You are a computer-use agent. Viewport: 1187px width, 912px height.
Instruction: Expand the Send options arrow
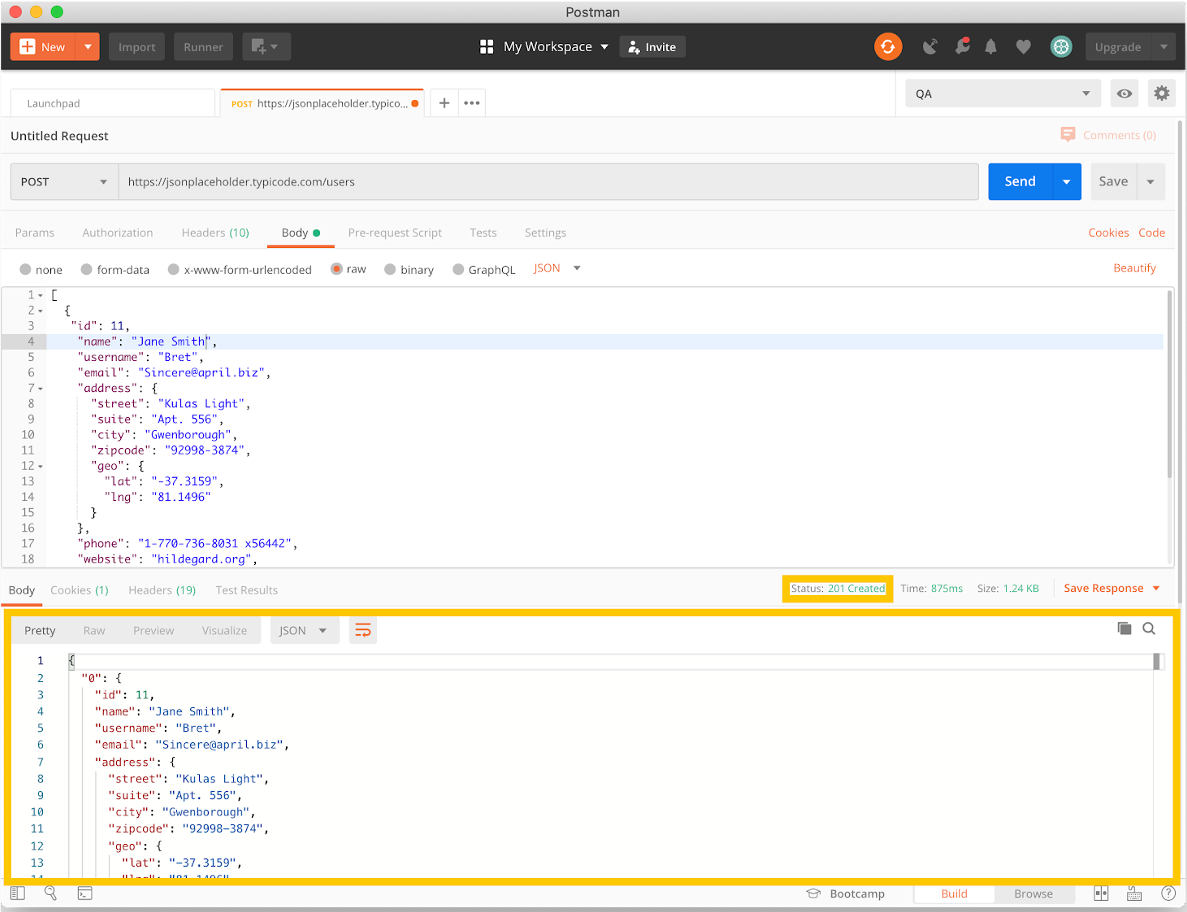1066,182
